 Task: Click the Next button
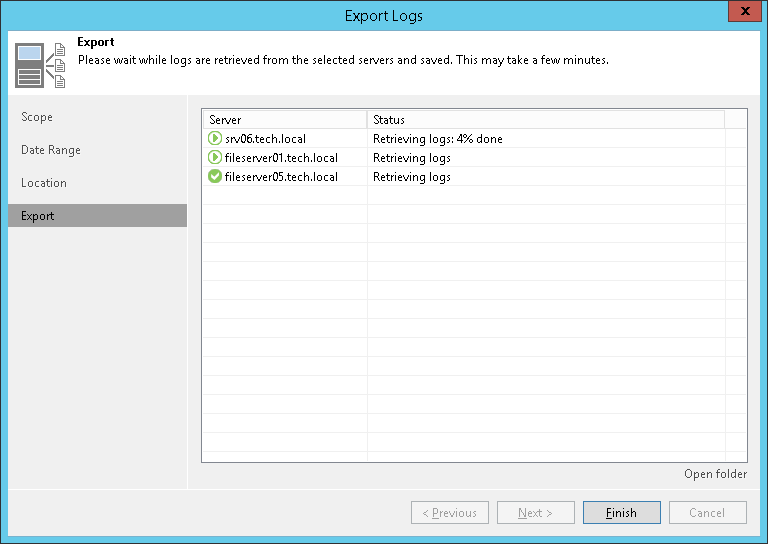point(536,513)
